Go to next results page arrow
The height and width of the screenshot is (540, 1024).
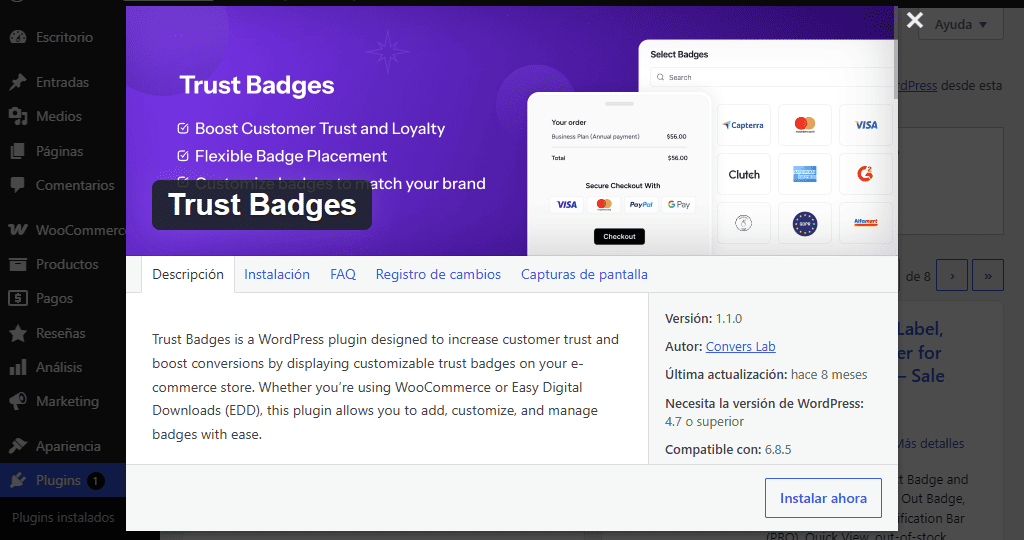click(952, 276)
